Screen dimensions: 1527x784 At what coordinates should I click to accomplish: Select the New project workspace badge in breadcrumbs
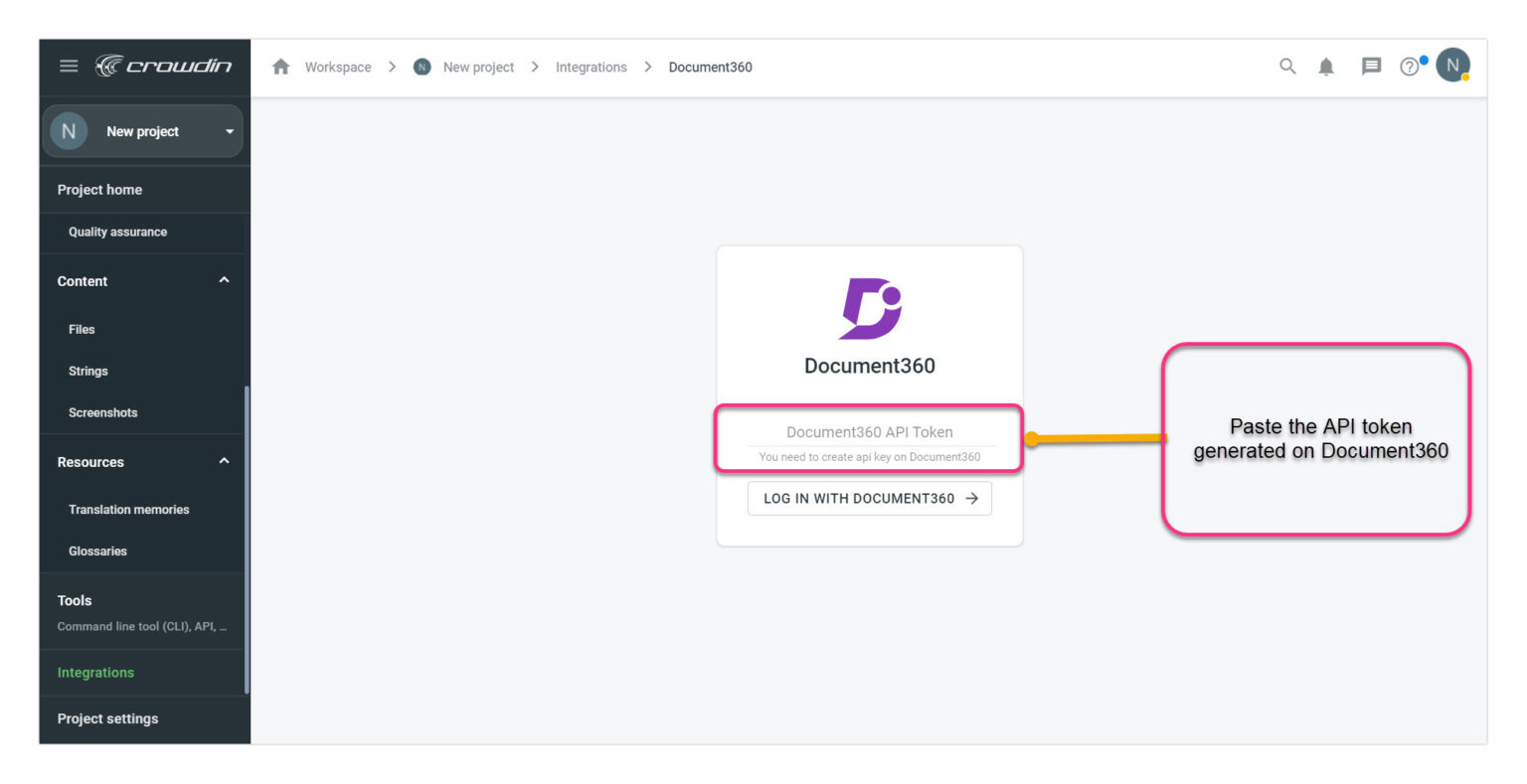[x=422, y=67]
